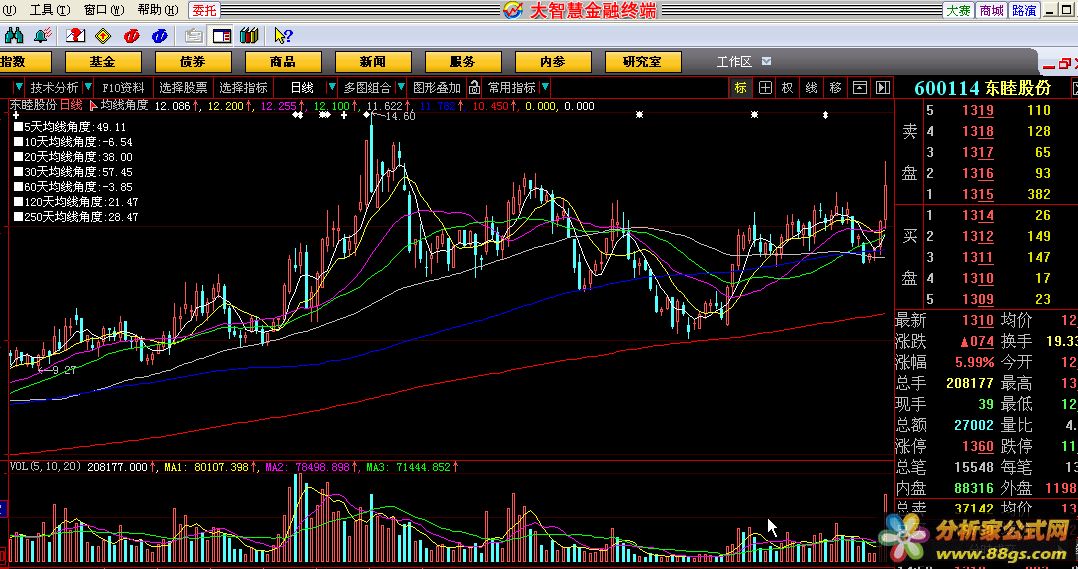Click the yellow diamond arrow icon
This screenshot has height=569, width=1078.
click(103, 35)
